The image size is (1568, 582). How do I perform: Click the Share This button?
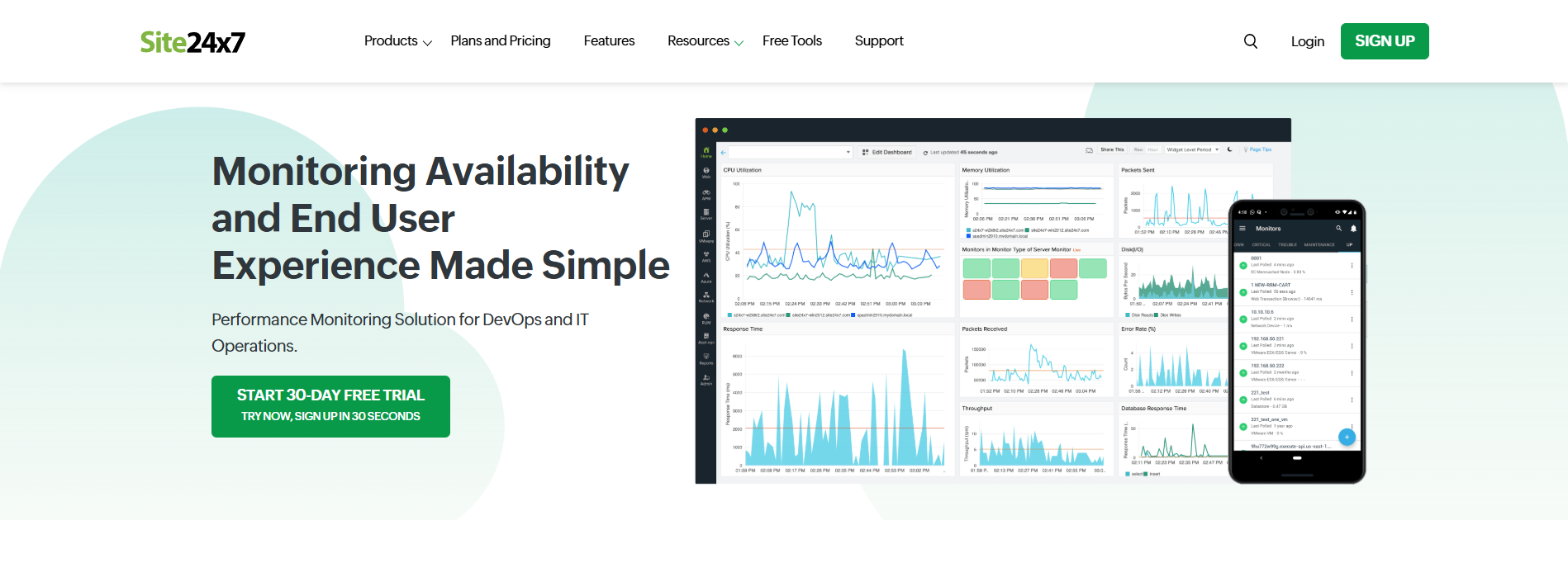click(x=1112, y=150)
